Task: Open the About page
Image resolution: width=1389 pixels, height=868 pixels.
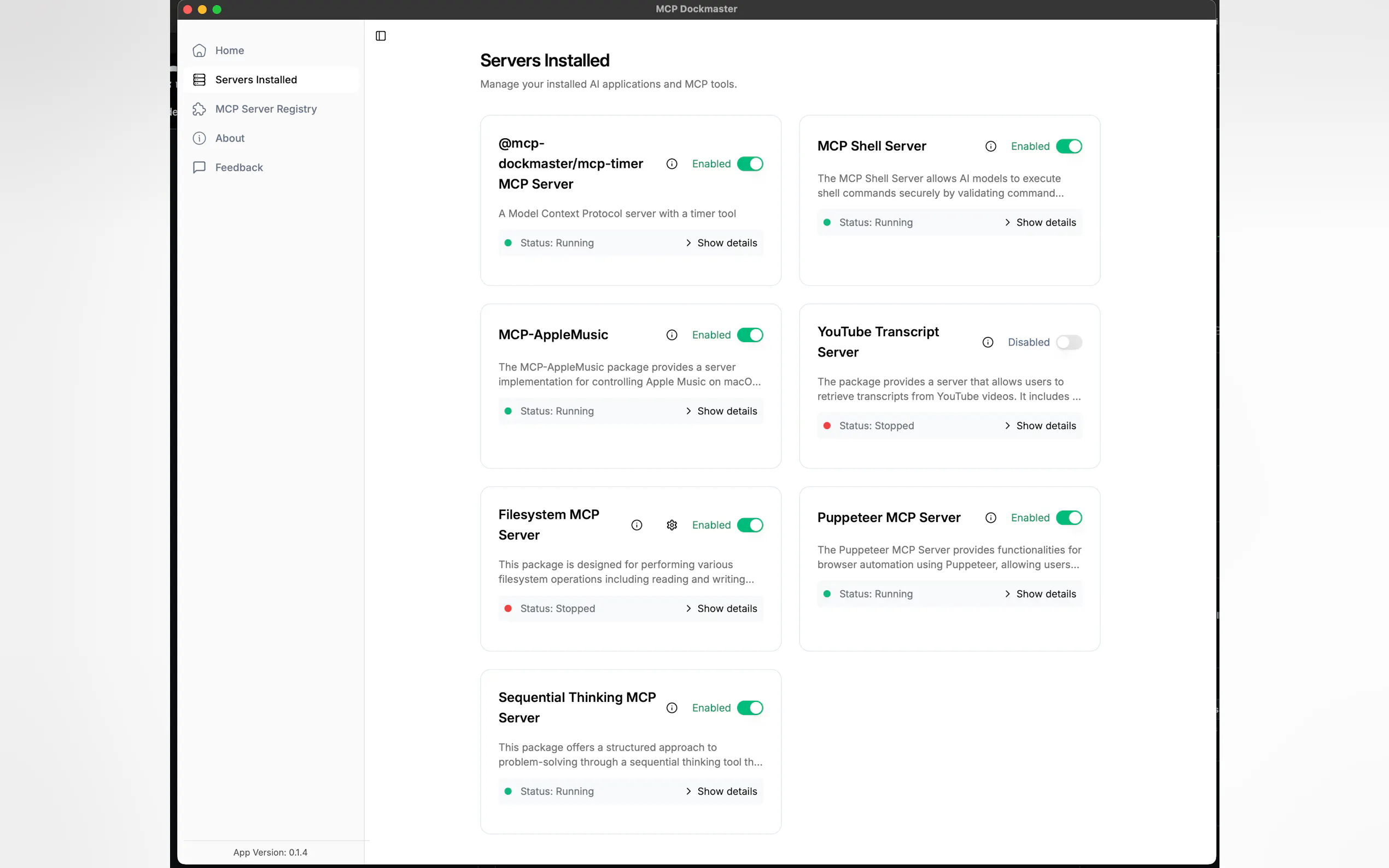Action: pos(229,138)
